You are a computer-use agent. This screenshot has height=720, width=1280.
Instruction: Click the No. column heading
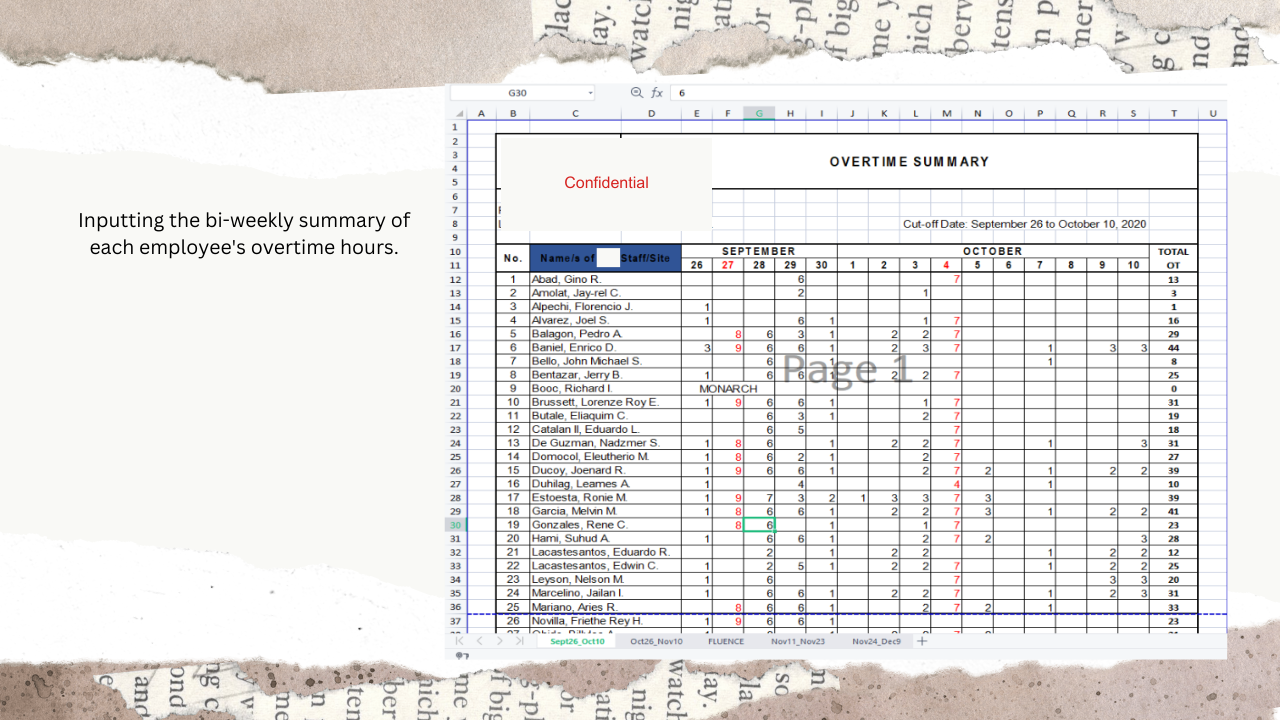coord(513,258)
